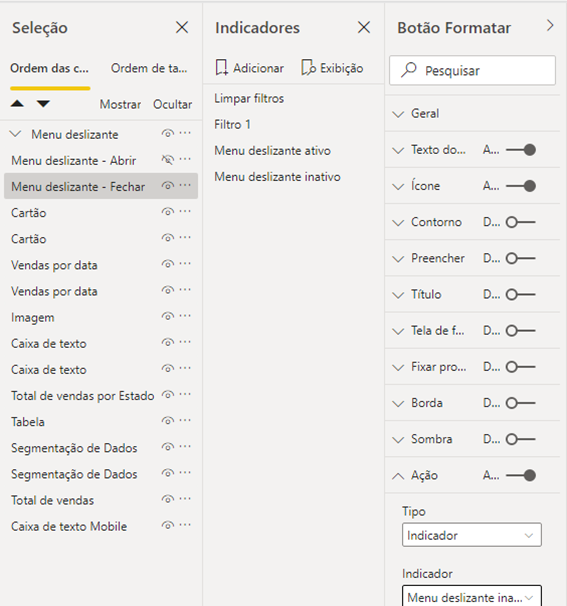Open more options for Caixa de texto Mobile
567x606 pixels.
[185, 525]
